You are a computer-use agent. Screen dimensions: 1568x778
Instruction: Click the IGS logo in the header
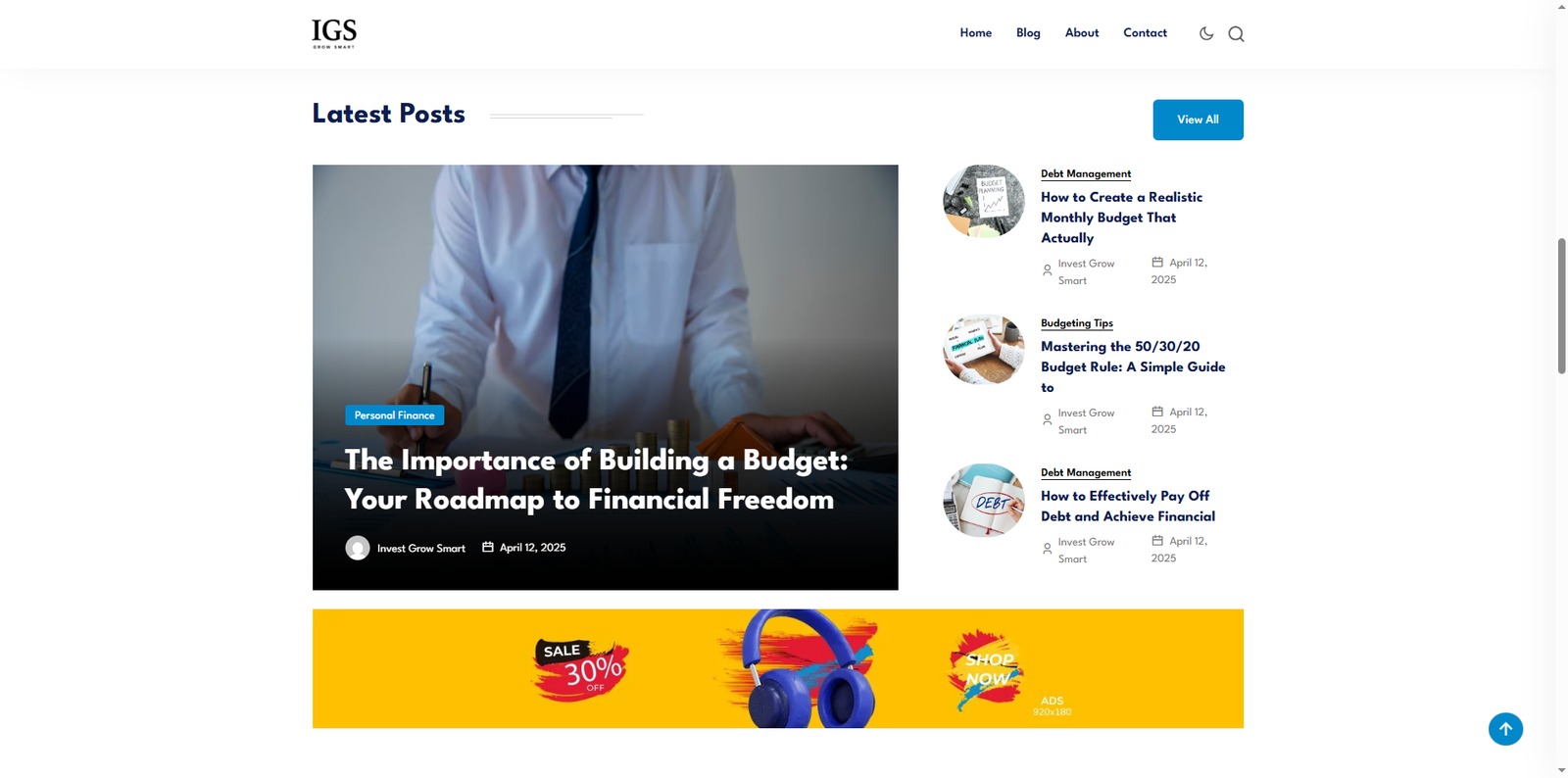tap(334, 33)
